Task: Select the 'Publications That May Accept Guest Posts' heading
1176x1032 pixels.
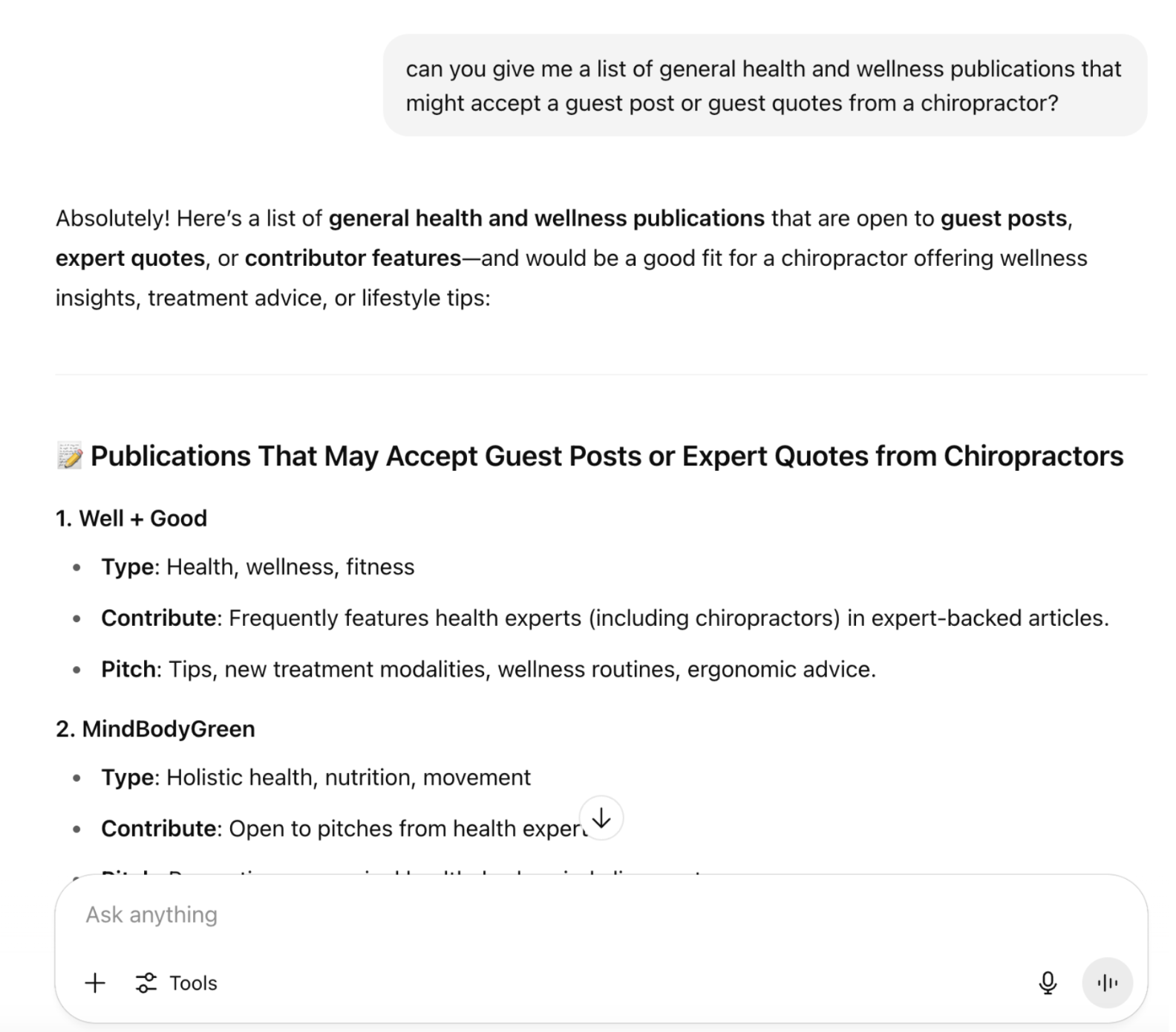Action: pyautogui.click(x=607, y=456)
